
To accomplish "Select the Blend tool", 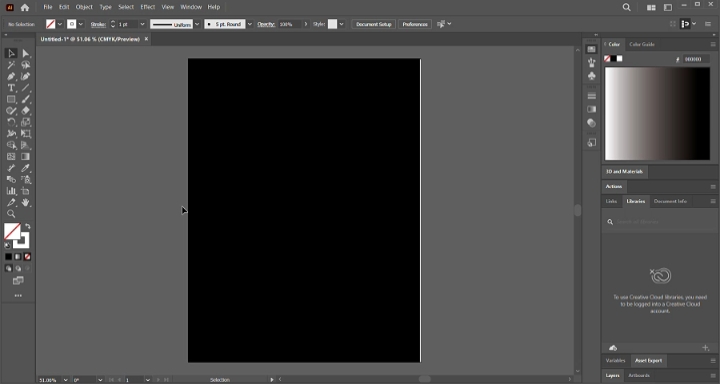I will 11,180.
